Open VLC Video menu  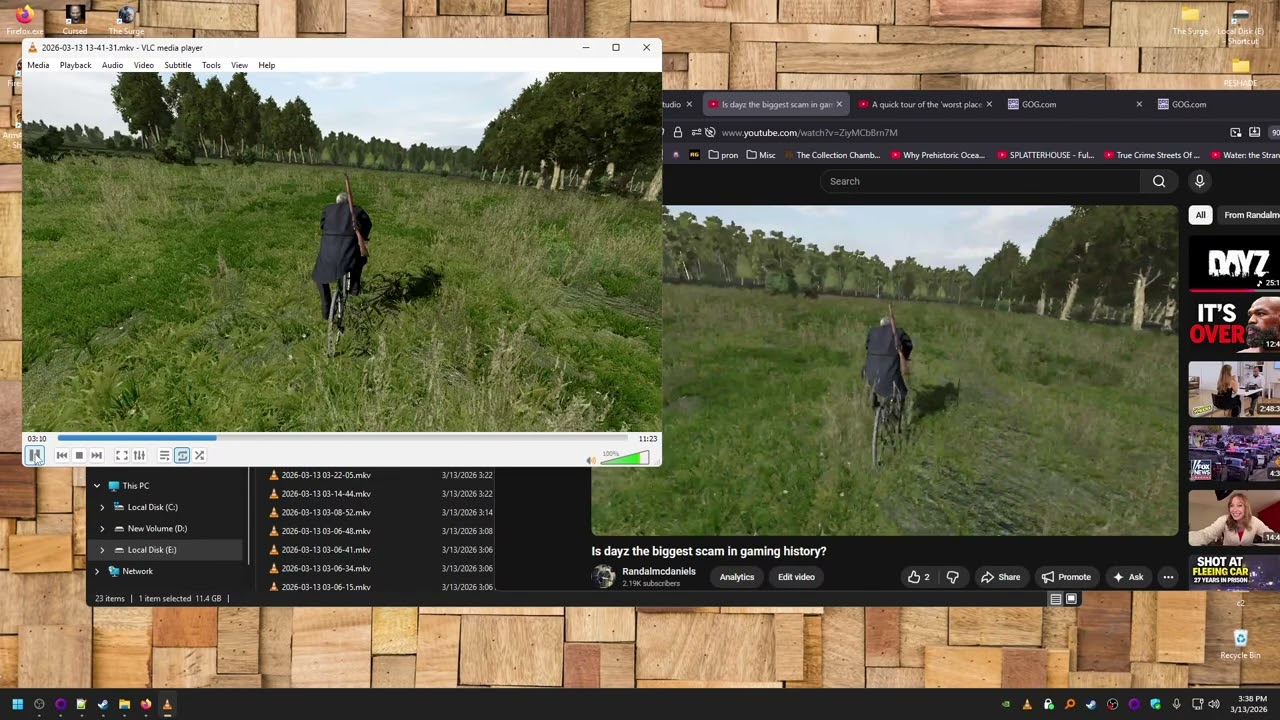144,65
